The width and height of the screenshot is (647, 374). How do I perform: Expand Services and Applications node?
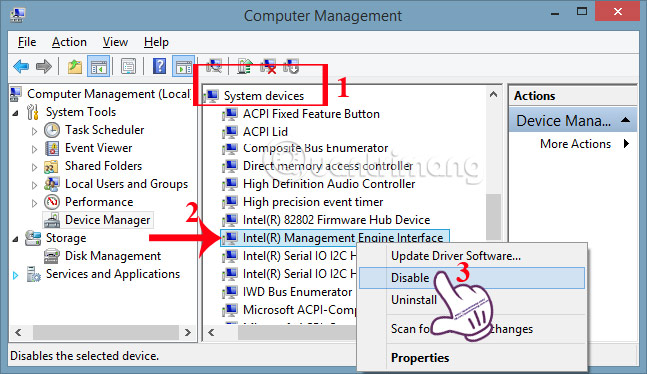tap(15, 275)
